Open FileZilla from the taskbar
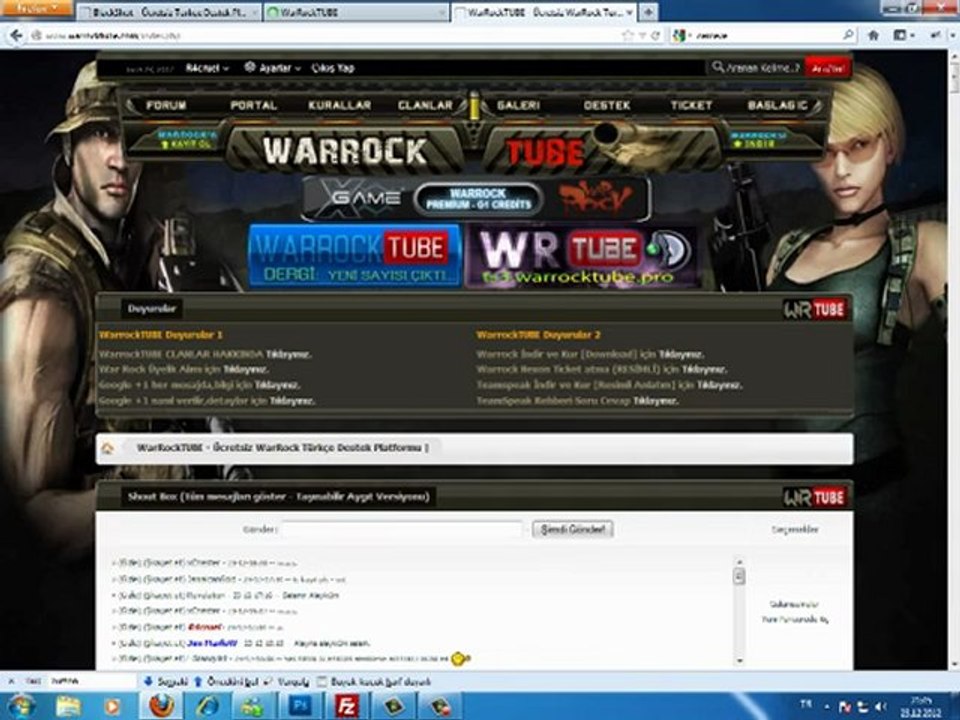The height and width of the screenshot is (720, 960). tap(347, 706)
